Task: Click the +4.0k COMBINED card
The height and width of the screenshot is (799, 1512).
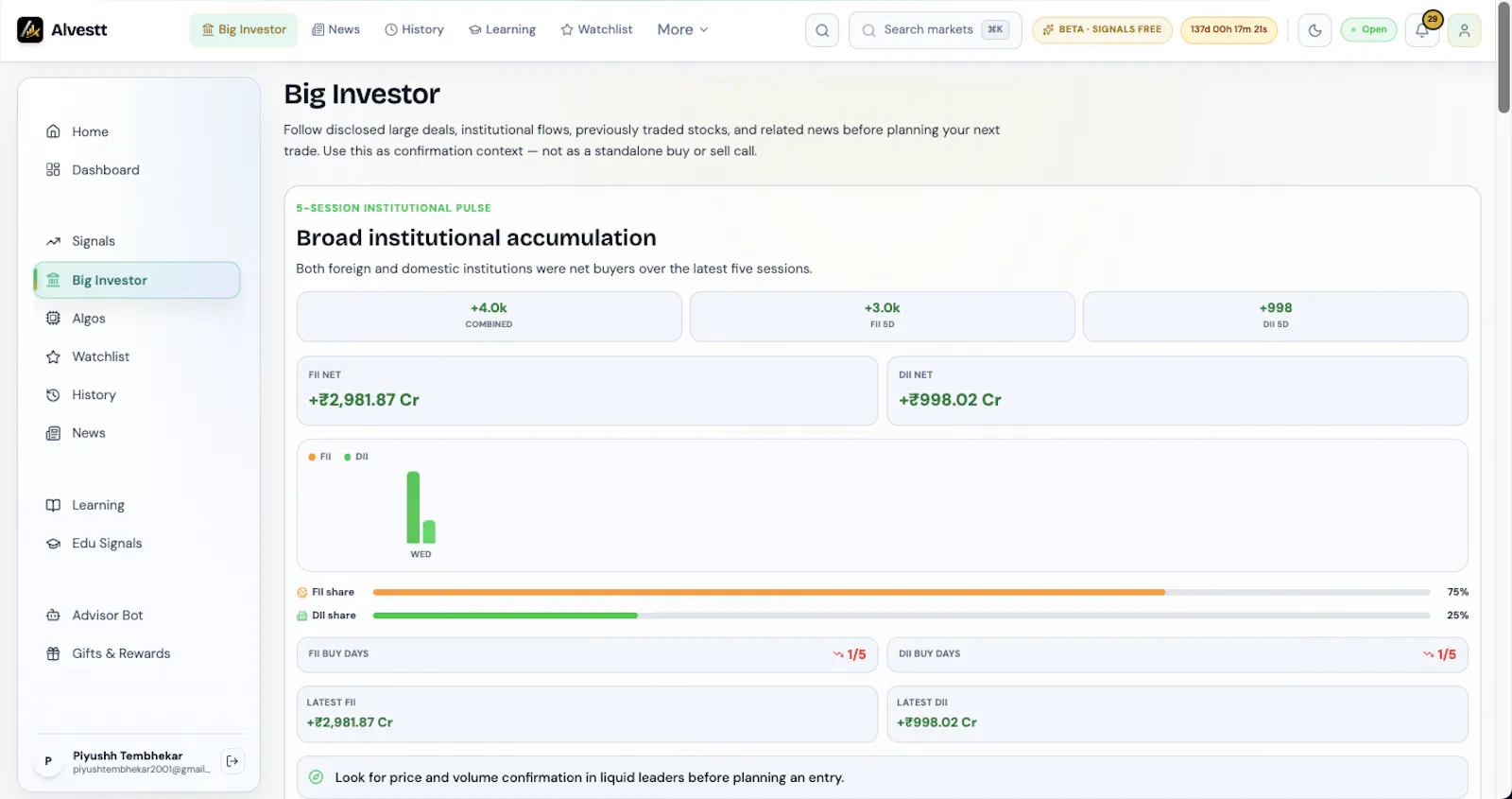Action: point(489,317)
